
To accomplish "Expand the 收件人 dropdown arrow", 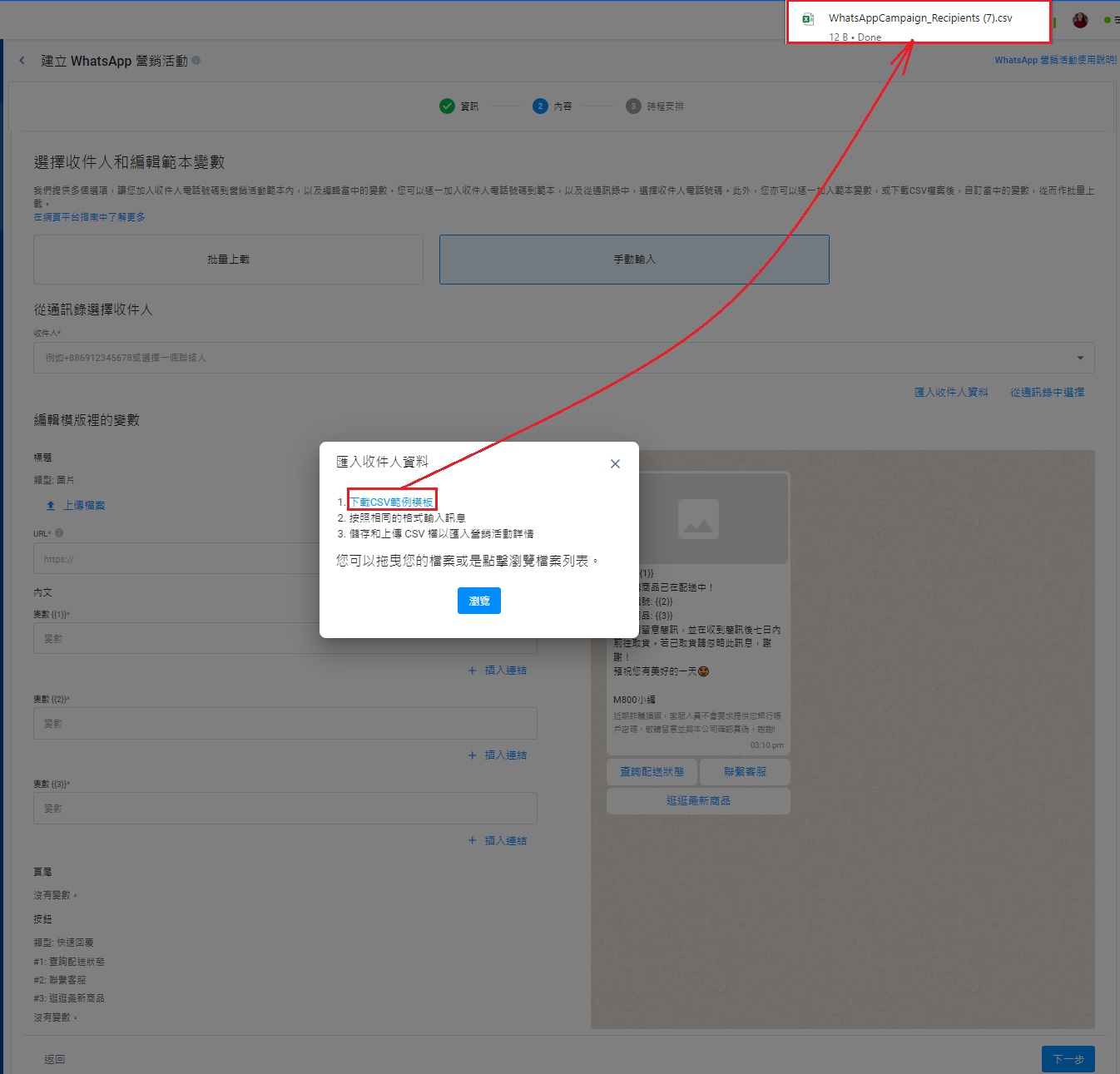I will 1080,358.
